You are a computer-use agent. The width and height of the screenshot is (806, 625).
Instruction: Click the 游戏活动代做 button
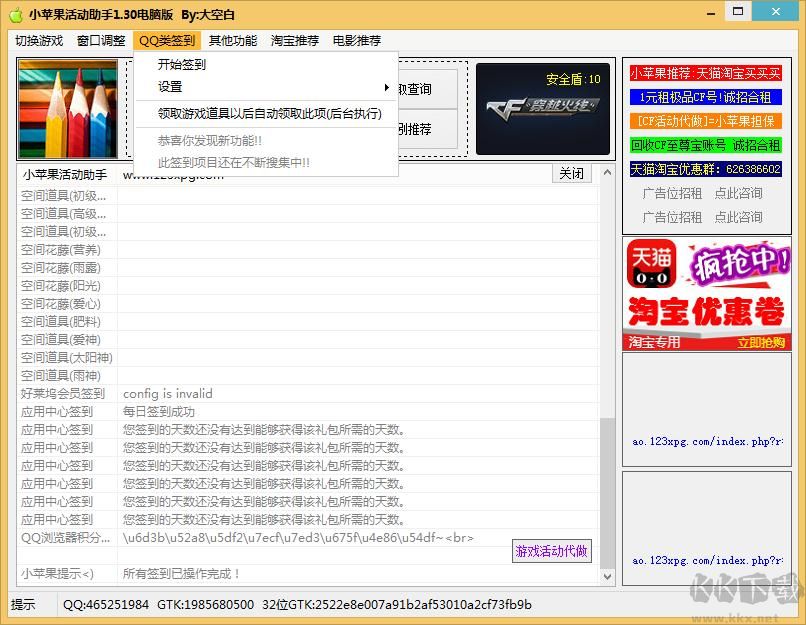click(552, 551)
